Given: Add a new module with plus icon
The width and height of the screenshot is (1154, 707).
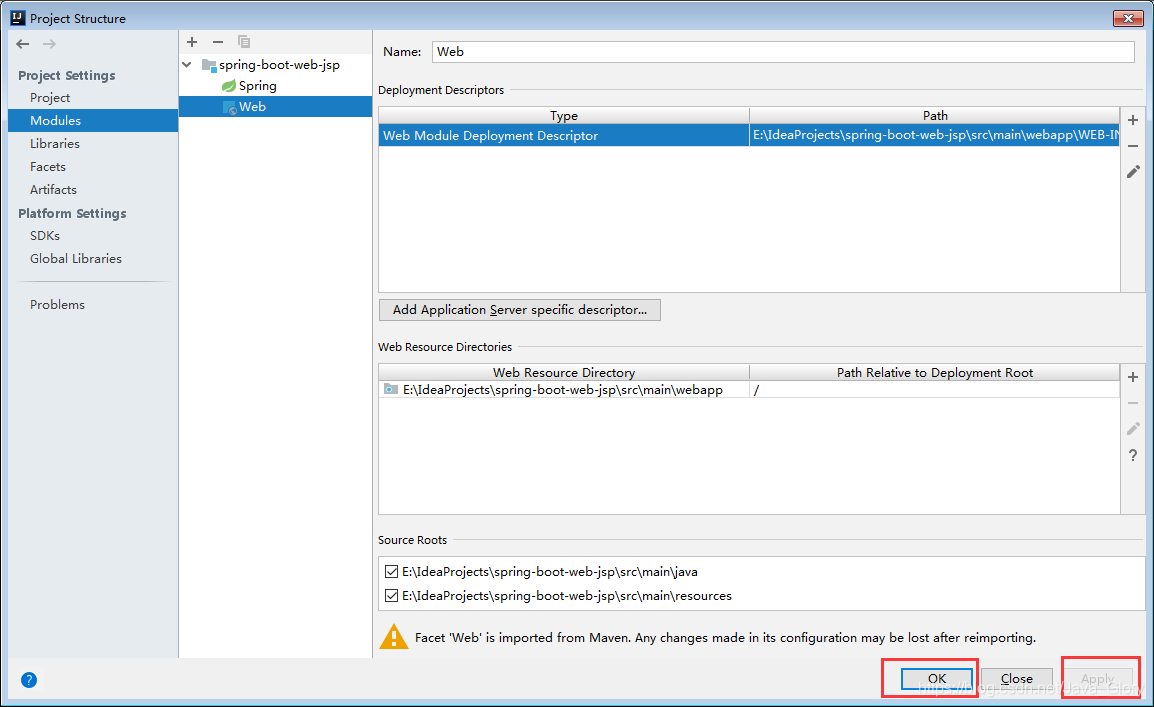Looking at the screenshot, I should pos(192,42).
